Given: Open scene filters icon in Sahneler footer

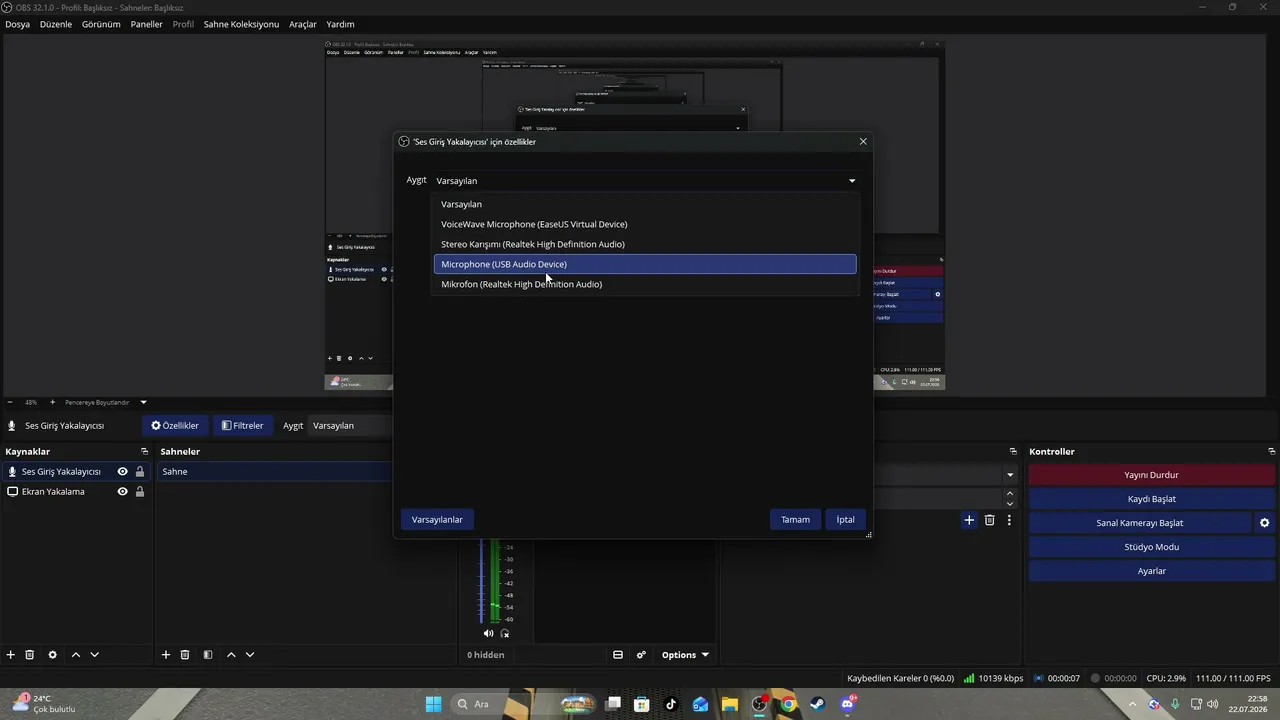Looking at the screenshot, I should tap(208, 655).
